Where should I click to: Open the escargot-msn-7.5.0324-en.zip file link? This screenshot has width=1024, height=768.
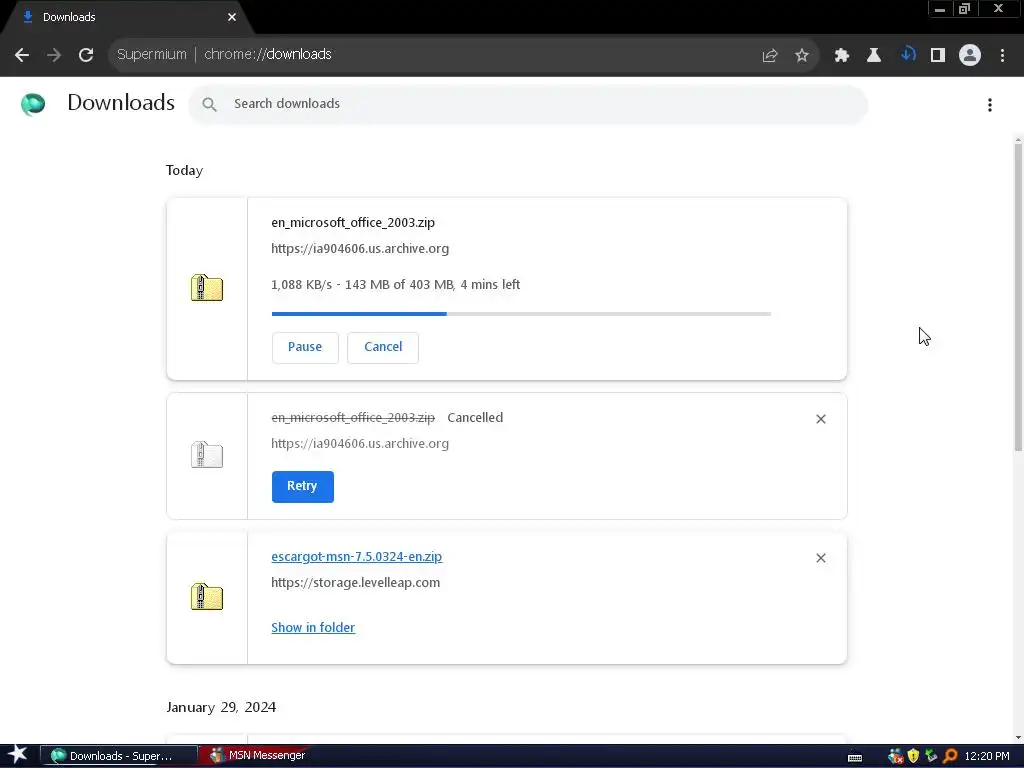coord(357,557)
